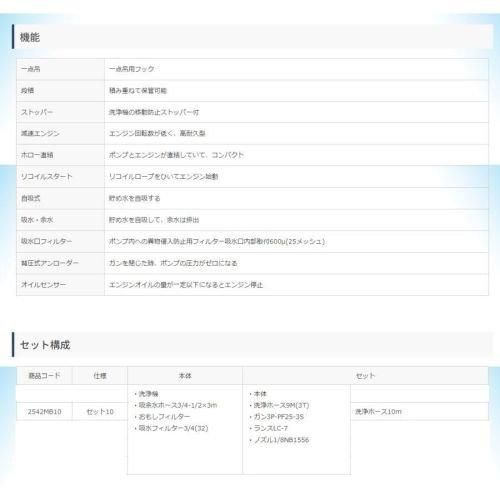The width and height of the screenshot is (500, 500).
Task: Select the 商品コード column header
Action: coord(44,376)
